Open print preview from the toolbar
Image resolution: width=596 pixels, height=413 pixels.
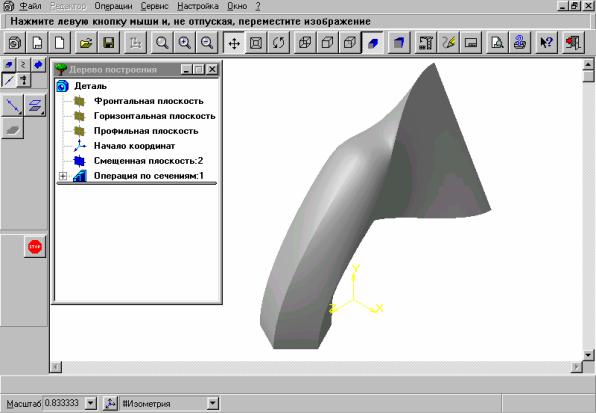(x=497, y=43)
